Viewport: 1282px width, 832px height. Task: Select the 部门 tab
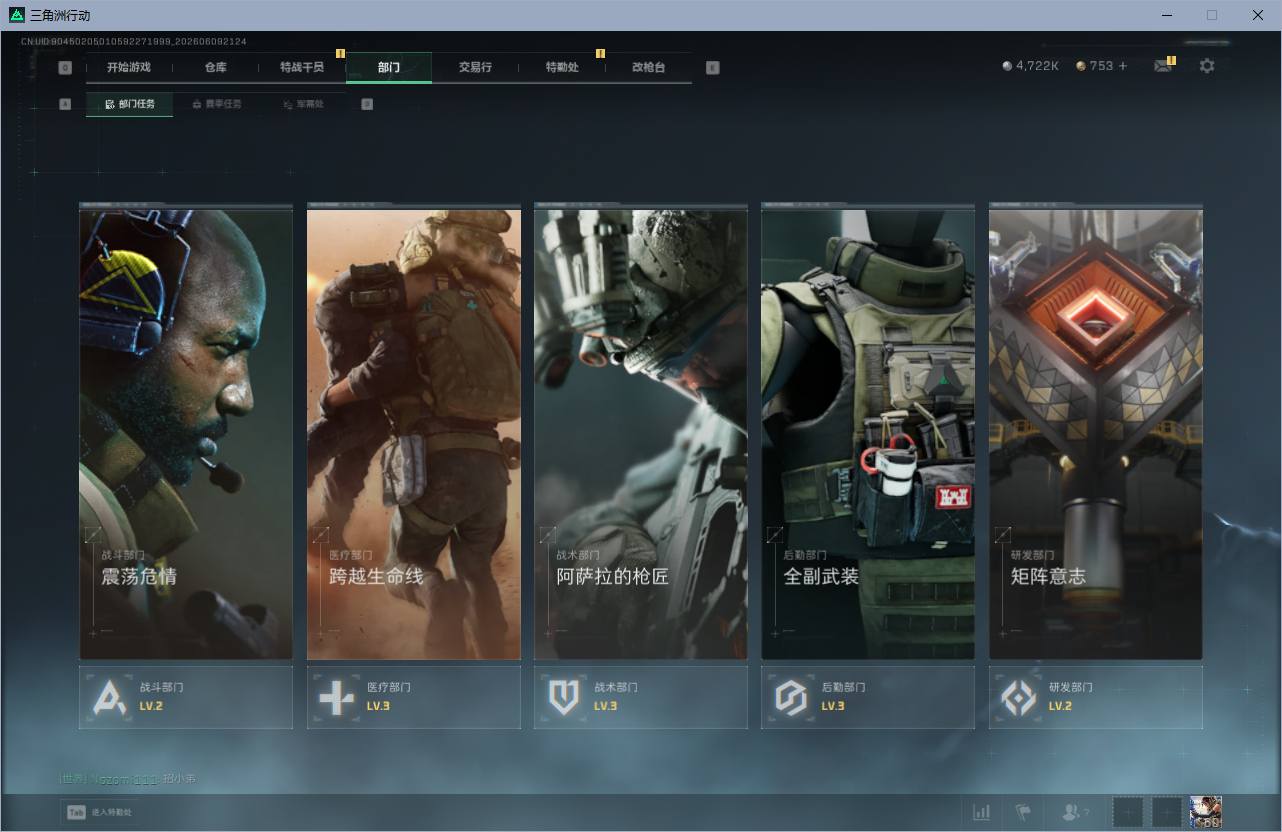pyautogui.click(x=389, y=67)
